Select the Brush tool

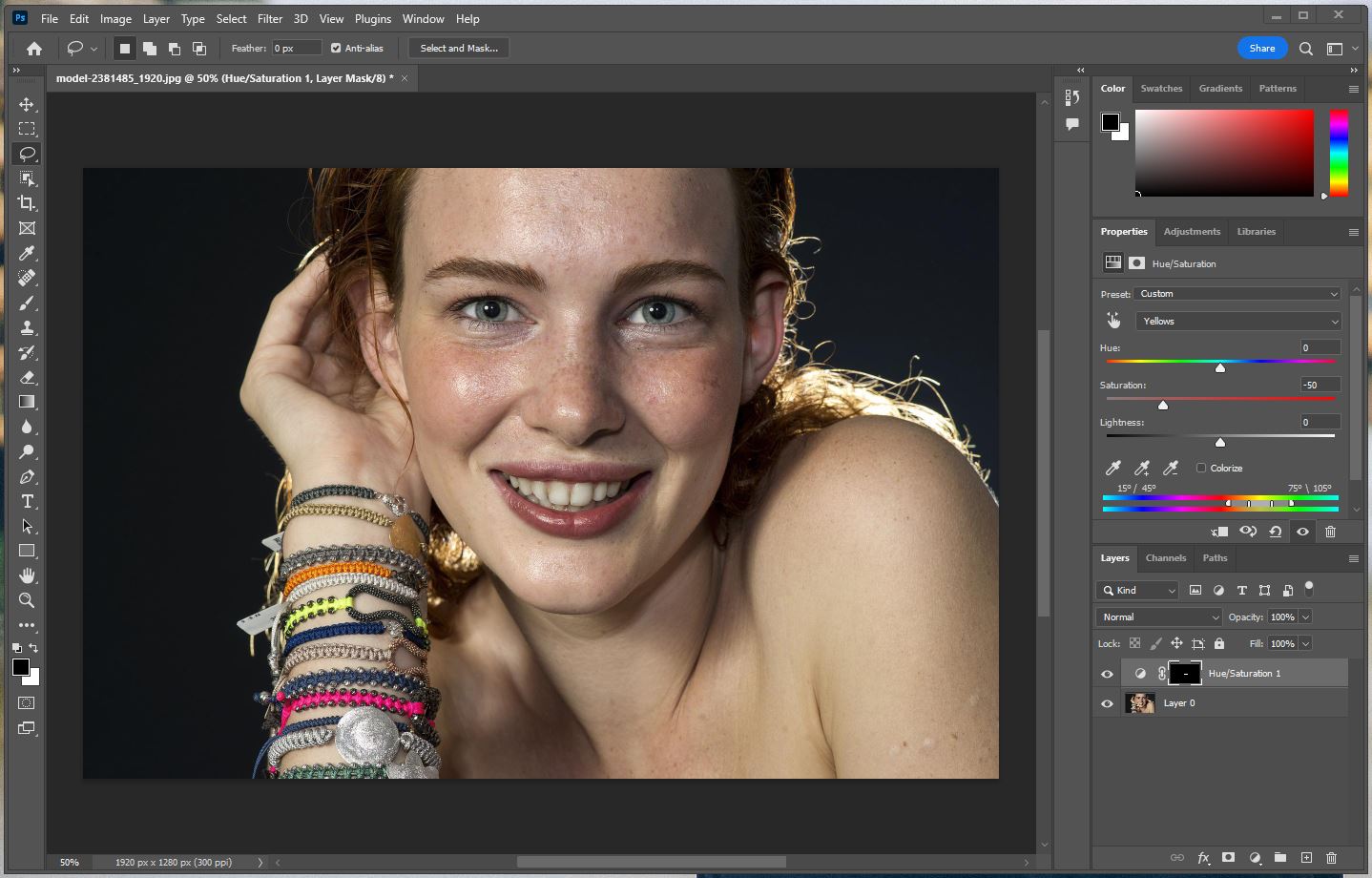click(27, 303)
